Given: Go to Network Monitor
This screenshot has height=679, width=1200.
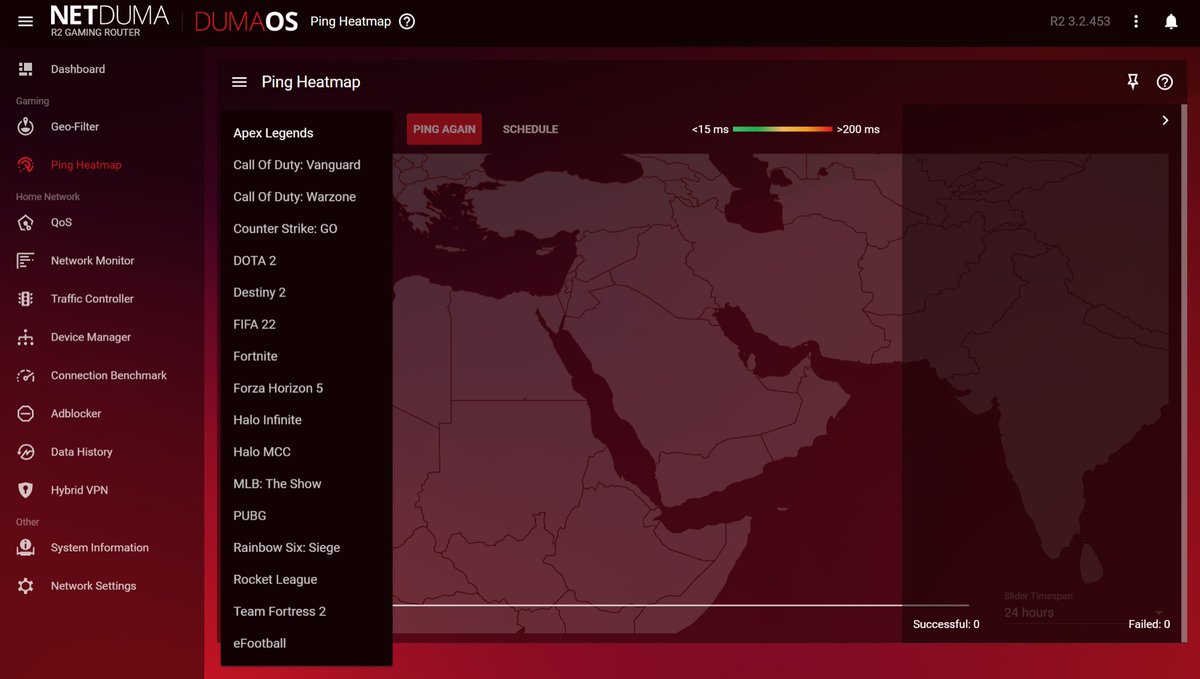Looking at the screenshot, I should [x=92, y=261].
